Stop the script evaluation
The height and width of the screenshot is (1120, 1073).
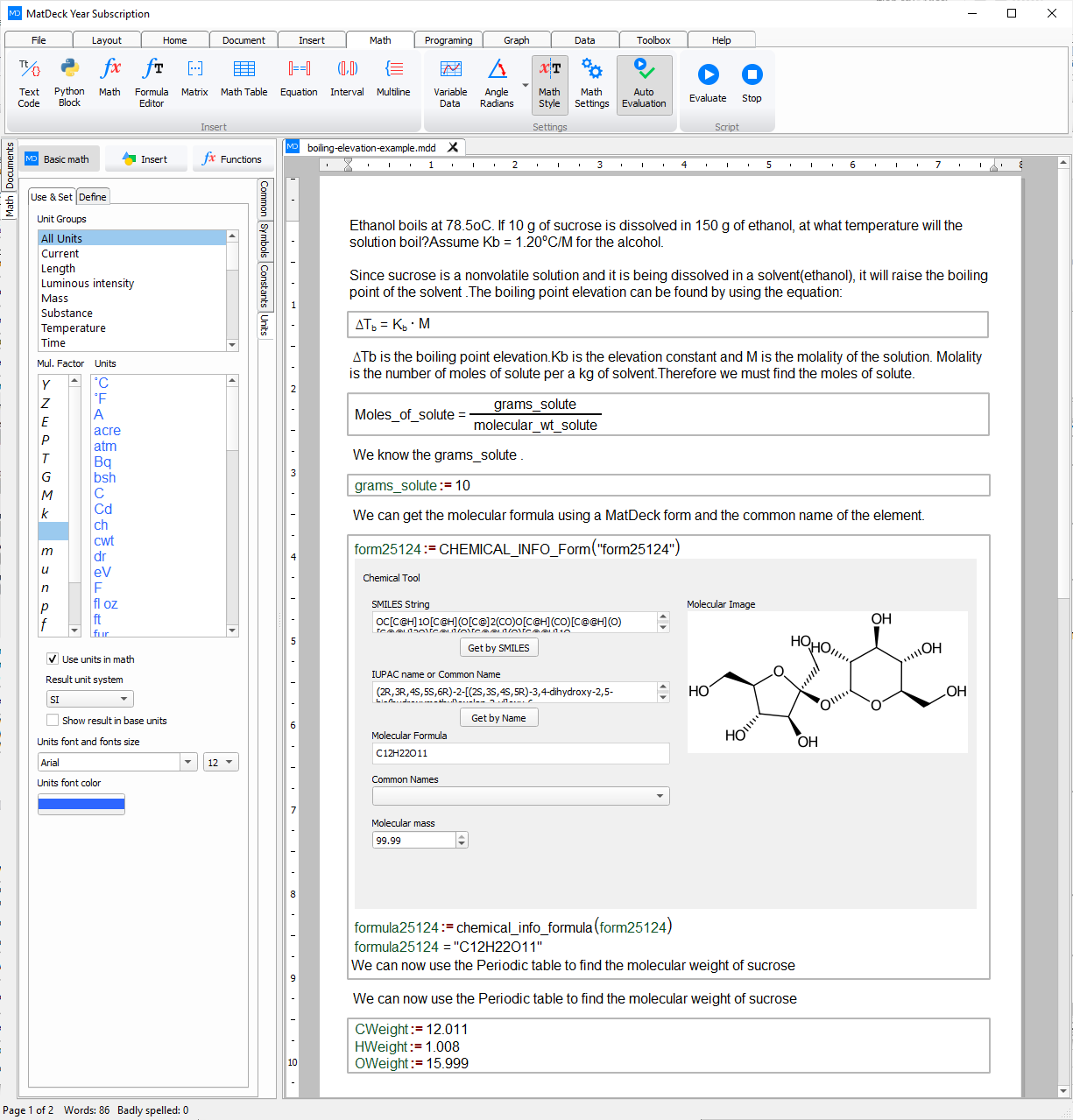752,84
